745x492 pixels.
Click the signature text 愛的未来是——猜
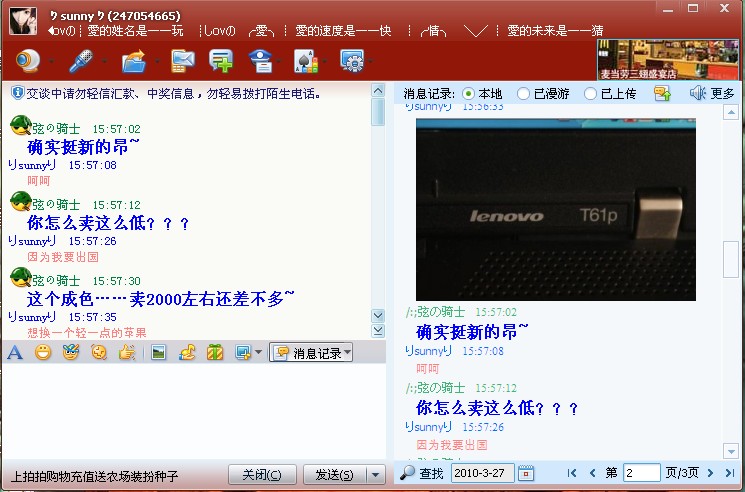tap(555, 31)
